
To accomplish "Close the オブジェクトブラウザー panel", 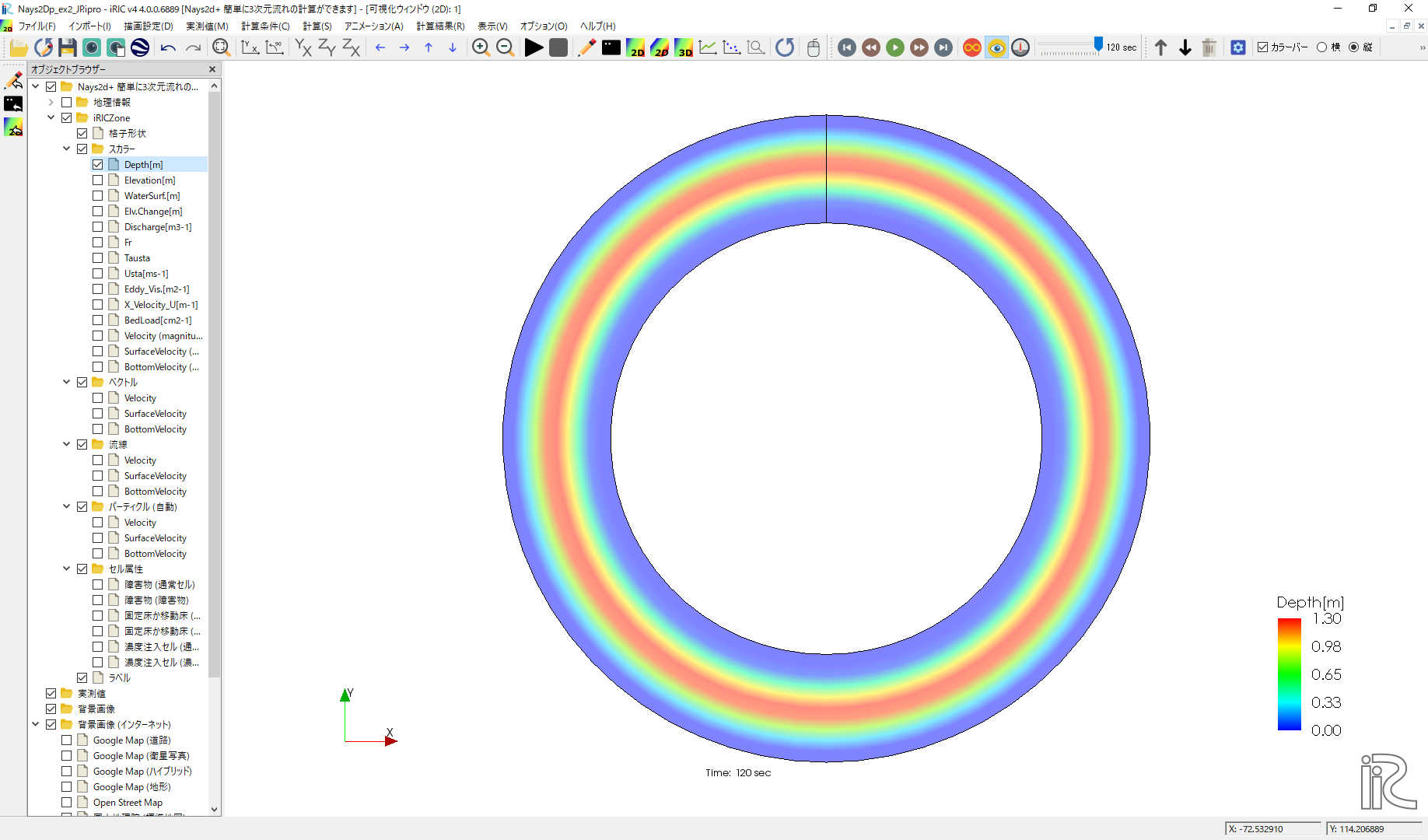I will [x=212, y=69].
